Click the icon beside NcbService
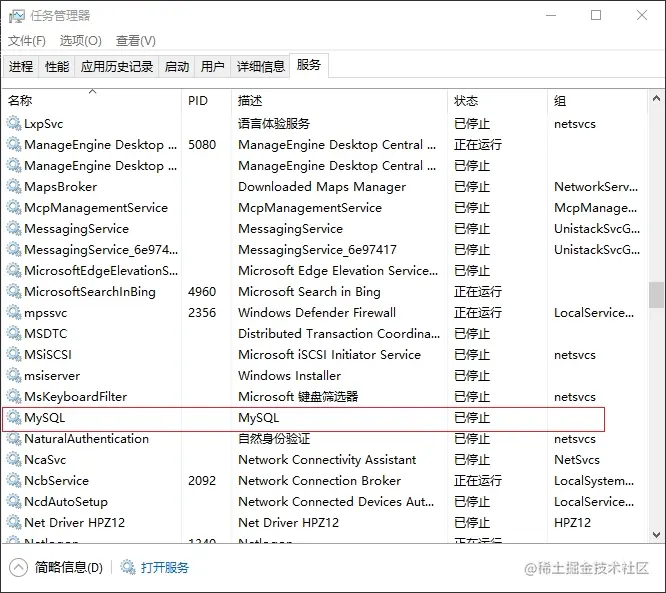This screenshot has height=593, width=666. (x=14, y=480)
